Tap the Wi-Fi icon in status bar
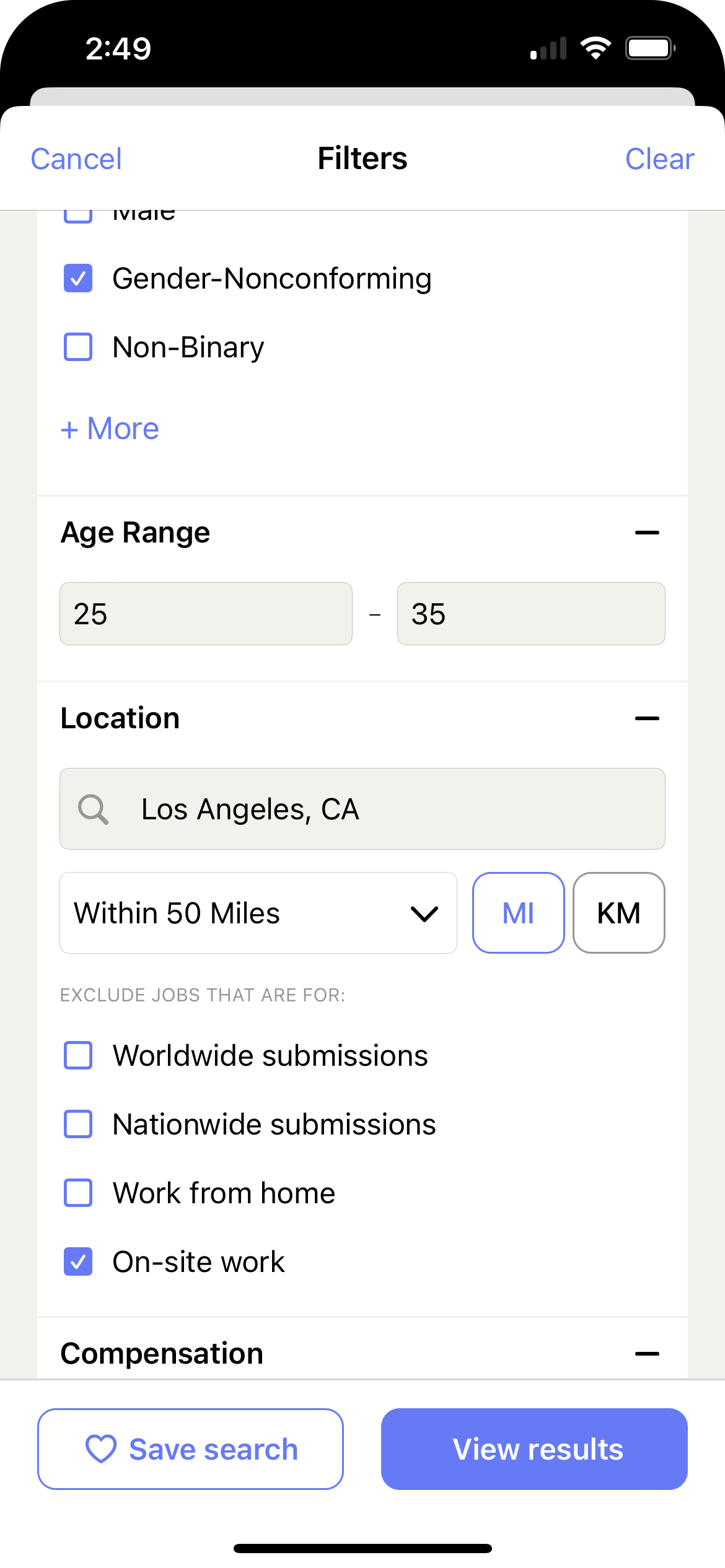725x1568 pixels. 595,48
